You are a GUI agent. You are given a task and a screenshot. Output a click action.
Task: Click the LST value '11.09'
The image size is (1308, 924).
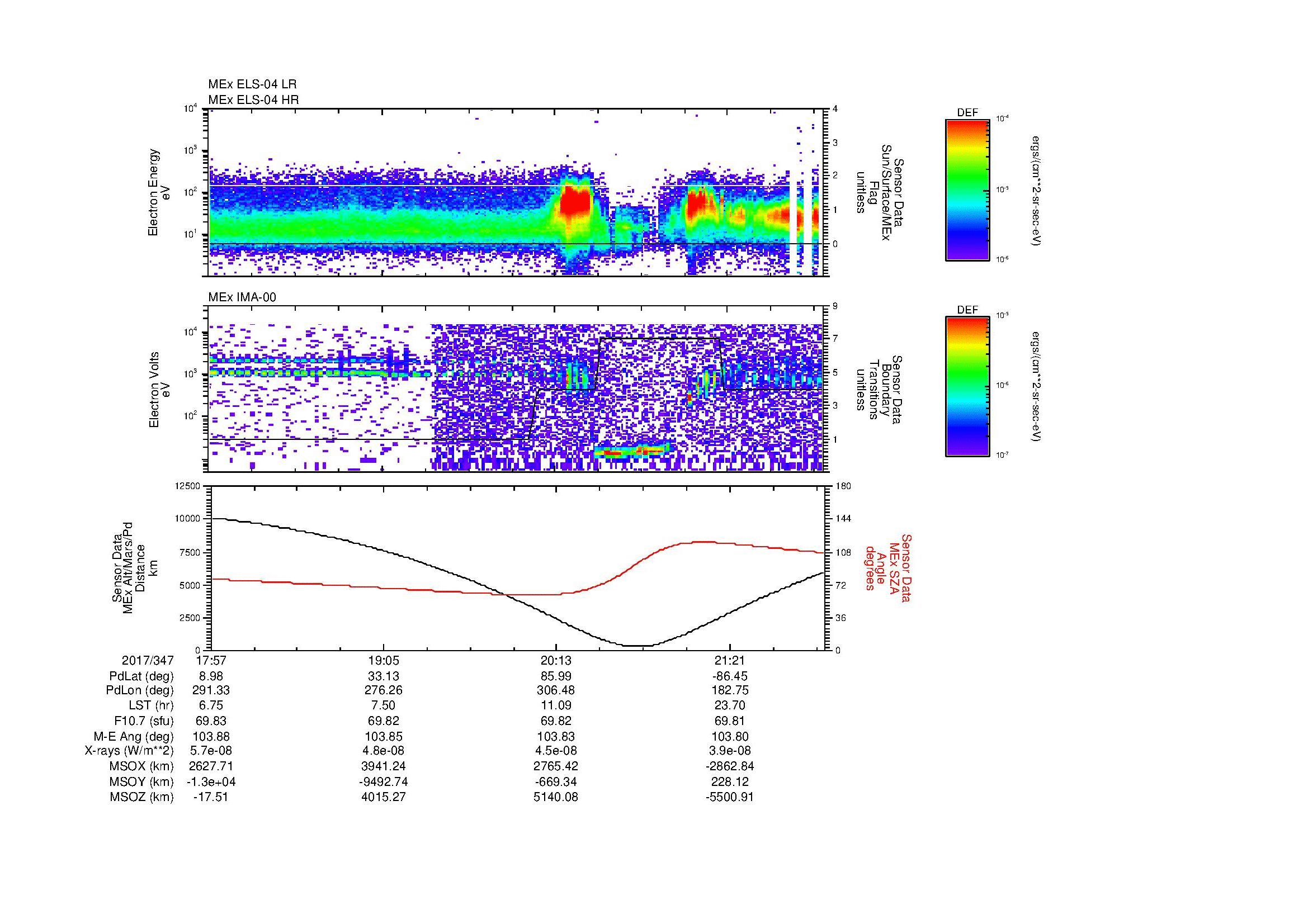click(x=556, y=705)
